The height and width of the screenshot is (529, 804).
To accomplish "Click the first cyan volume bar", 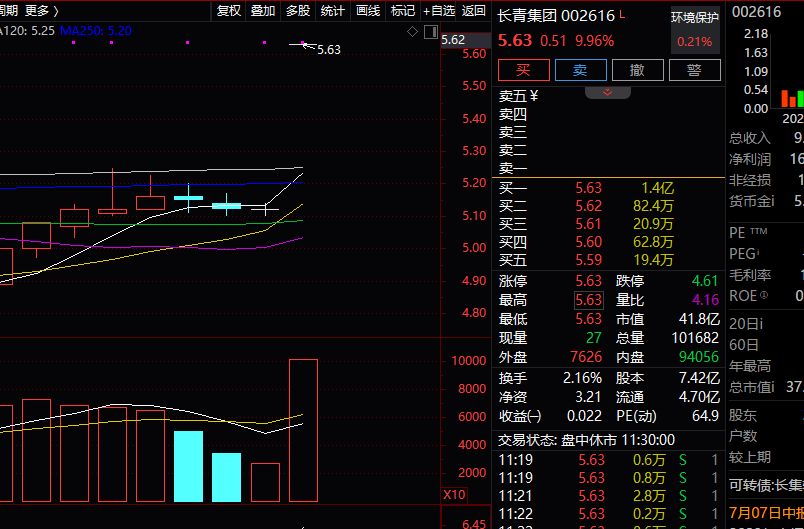I will 188,466.
